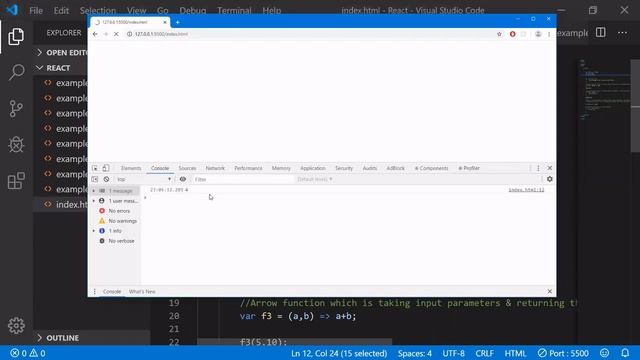Stop loading the browser page
The height and width of the screenshot is (360, 640).
click(x=116, y=34)
